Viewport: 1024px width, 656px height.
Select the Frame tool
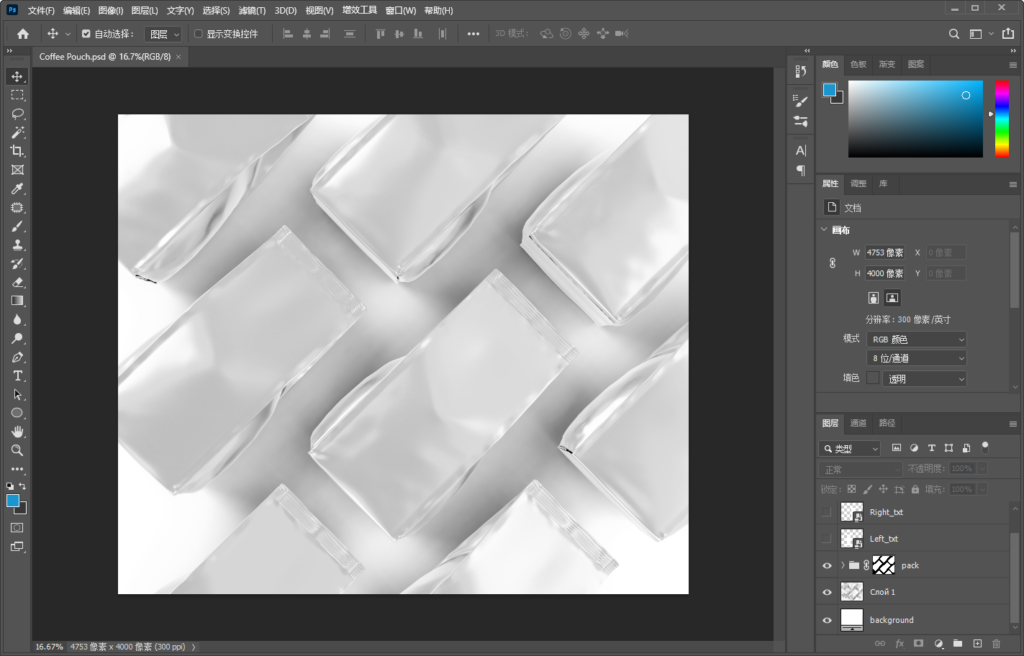click(x=17, y=170)
